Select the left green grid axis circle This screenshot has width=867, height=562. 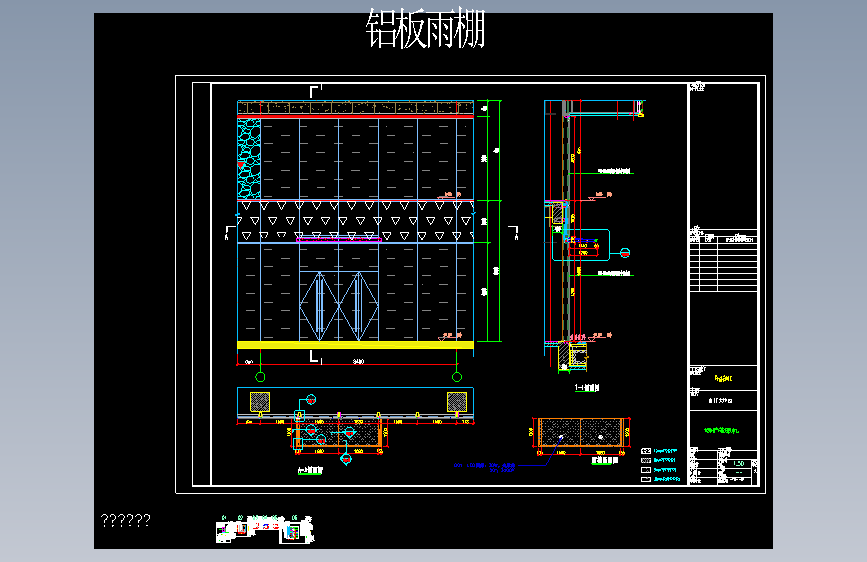(x=260, y=377)
